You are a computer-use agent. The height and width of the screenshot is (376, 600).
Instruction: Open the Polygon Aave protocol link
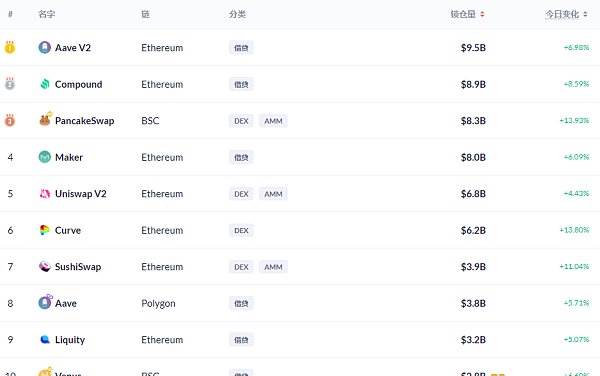pyautogui.click(x=66, y=303)
